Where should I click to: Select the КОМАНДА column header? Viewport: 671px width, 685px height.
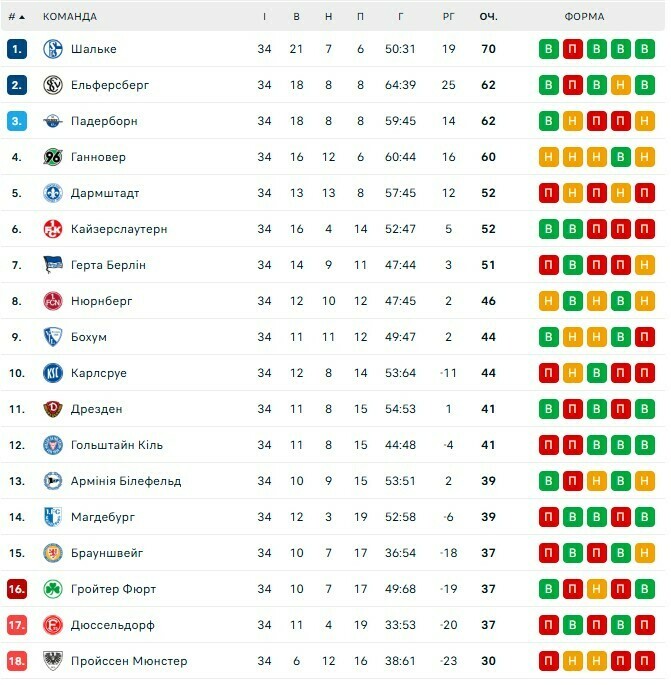point(70,17)
